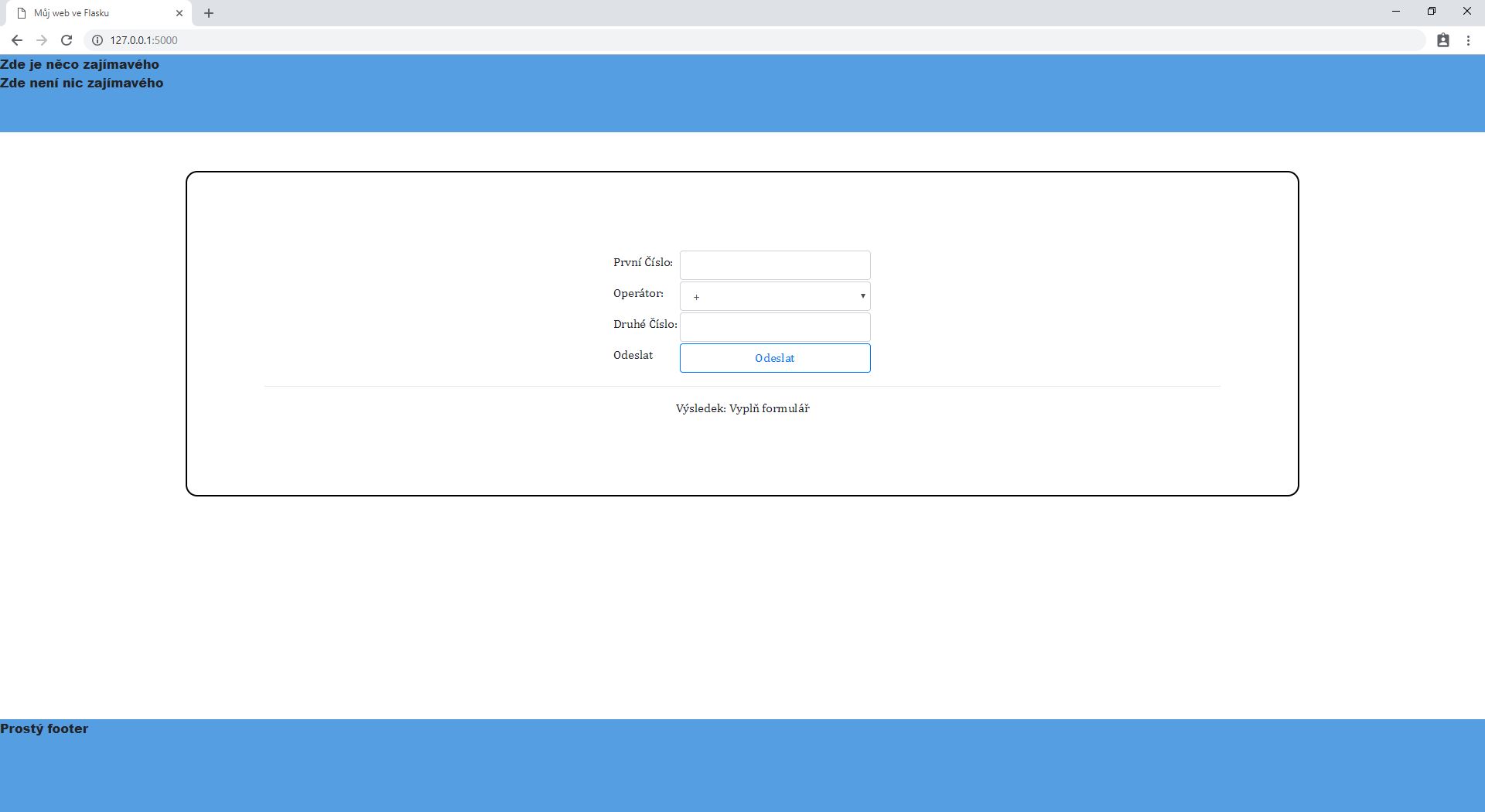The width and height of the screenshot is (1485, 812).
Task: Open the browser three-dot menu
Action: pyautogui.click(x=1468, y=40)
